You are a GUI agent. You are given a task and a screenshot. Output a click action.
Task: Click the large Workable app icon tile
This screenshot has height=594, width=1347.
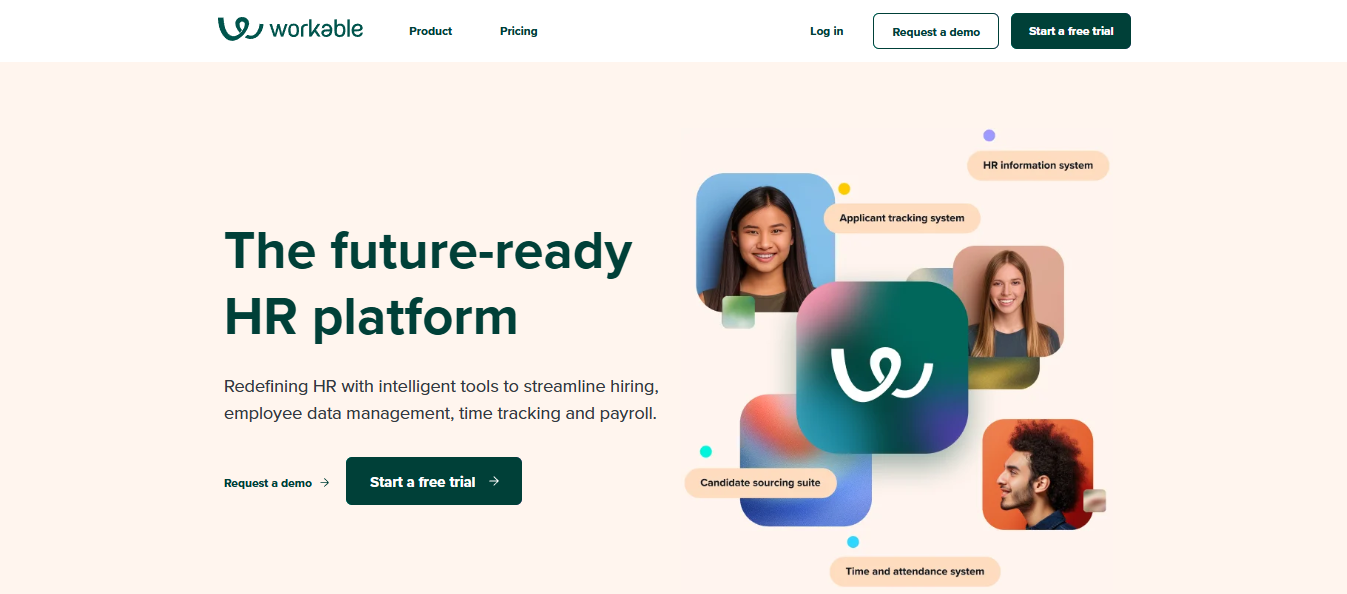(x=882, y=367)
